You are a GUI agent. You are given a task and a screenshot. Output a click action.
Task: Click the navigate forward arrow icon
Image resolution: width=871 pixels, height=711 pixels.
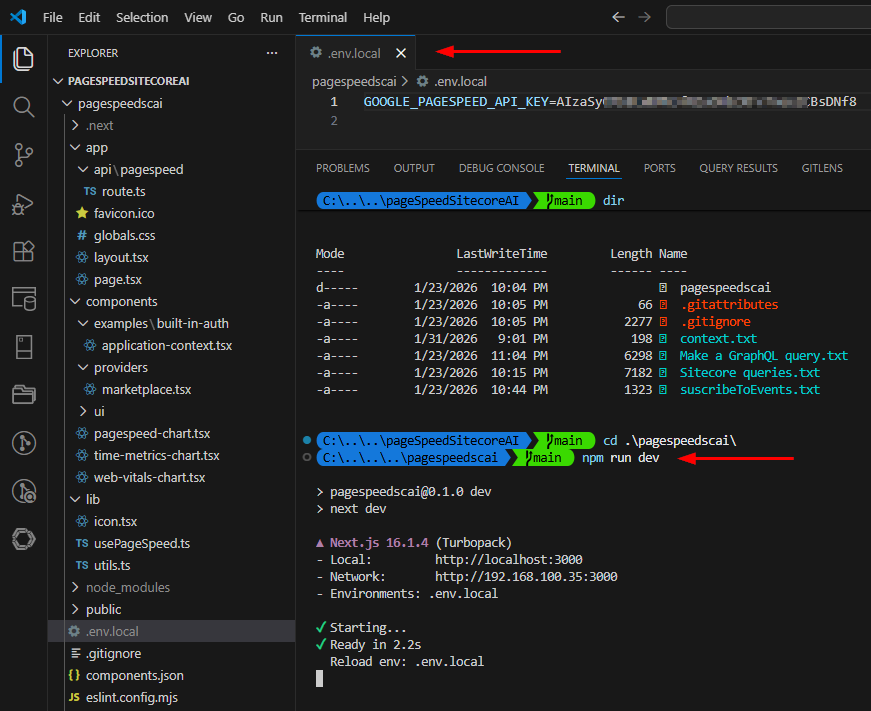point(644,17)
